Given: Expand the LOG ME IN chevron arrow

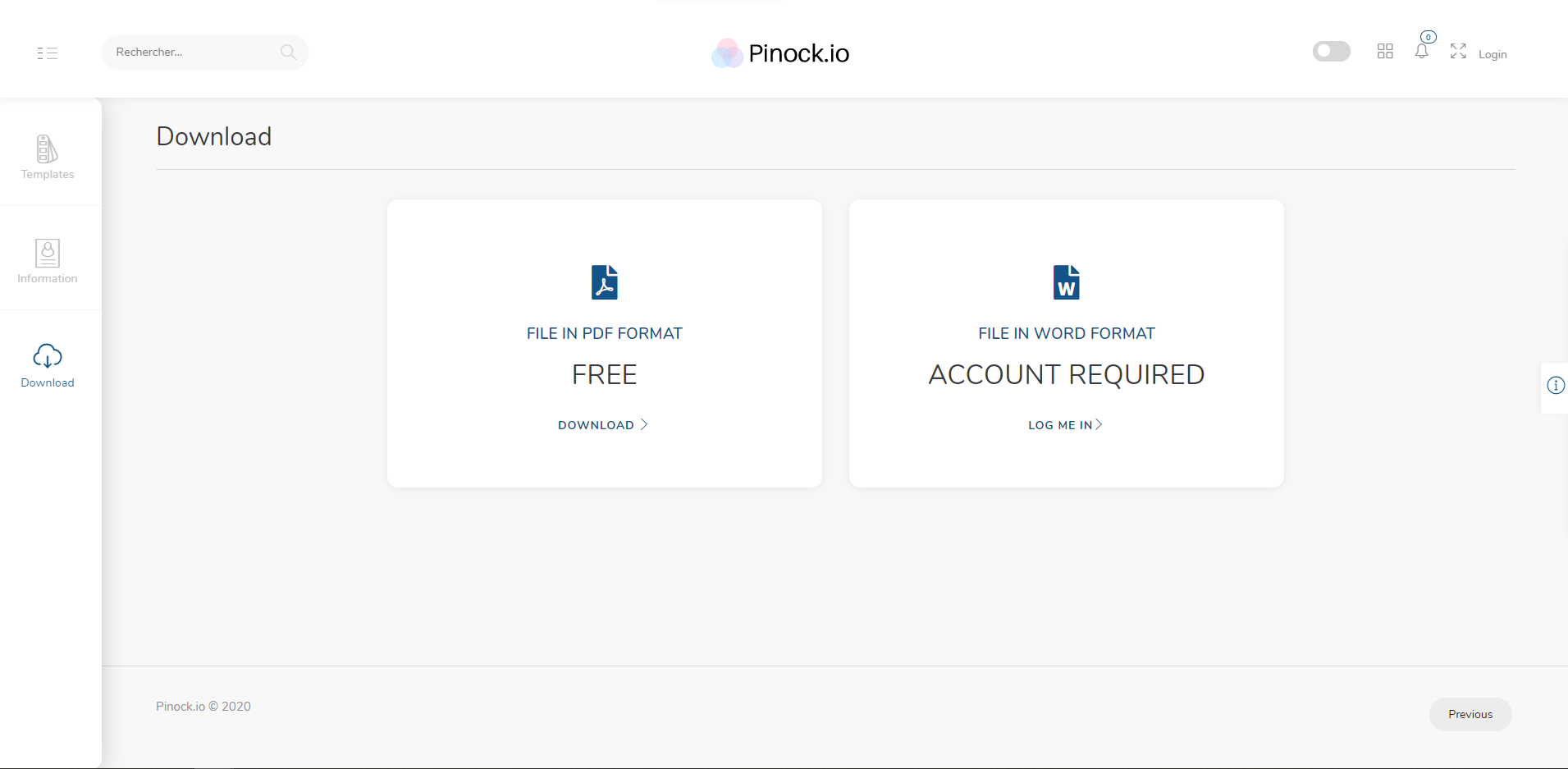Looking at the screenshot, I should click(x=1099, y=424).
